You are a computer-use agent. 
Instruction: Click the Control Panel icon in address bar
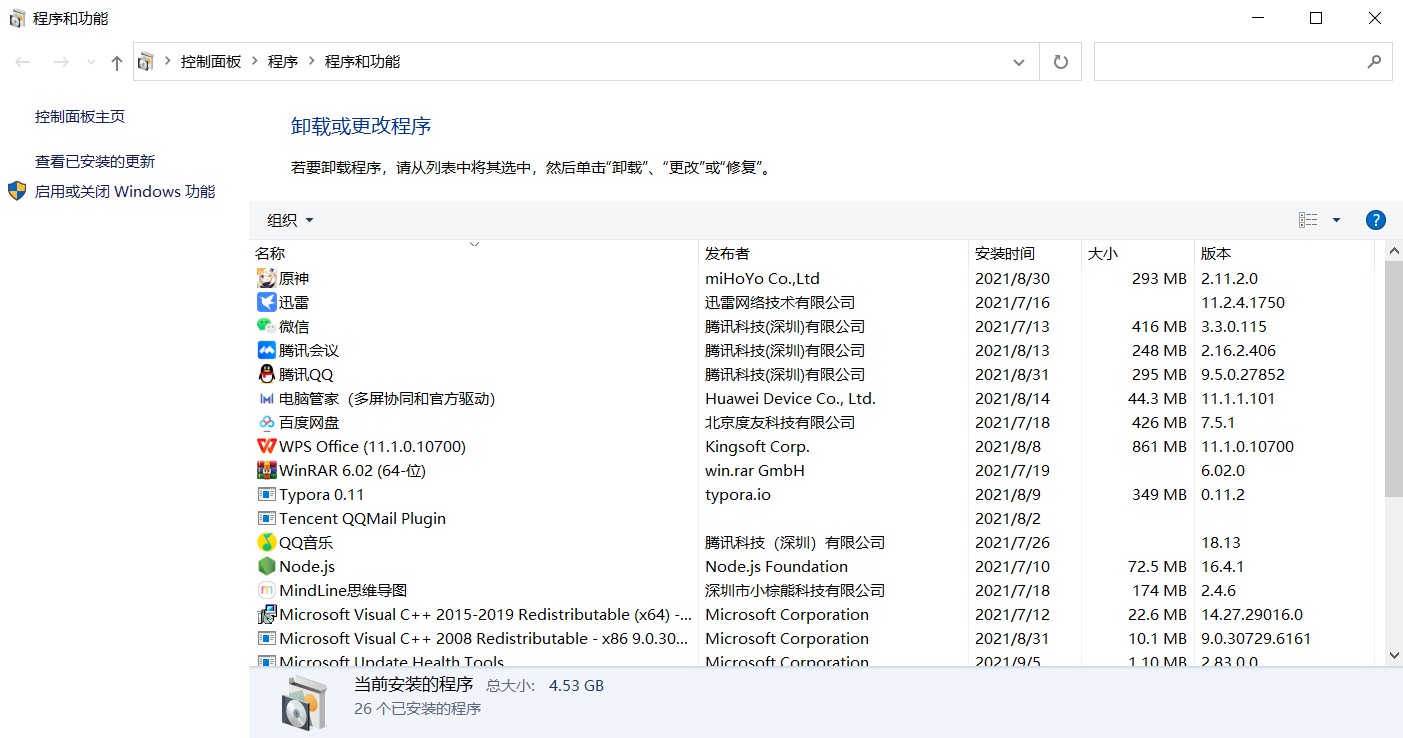coord(146,62)
